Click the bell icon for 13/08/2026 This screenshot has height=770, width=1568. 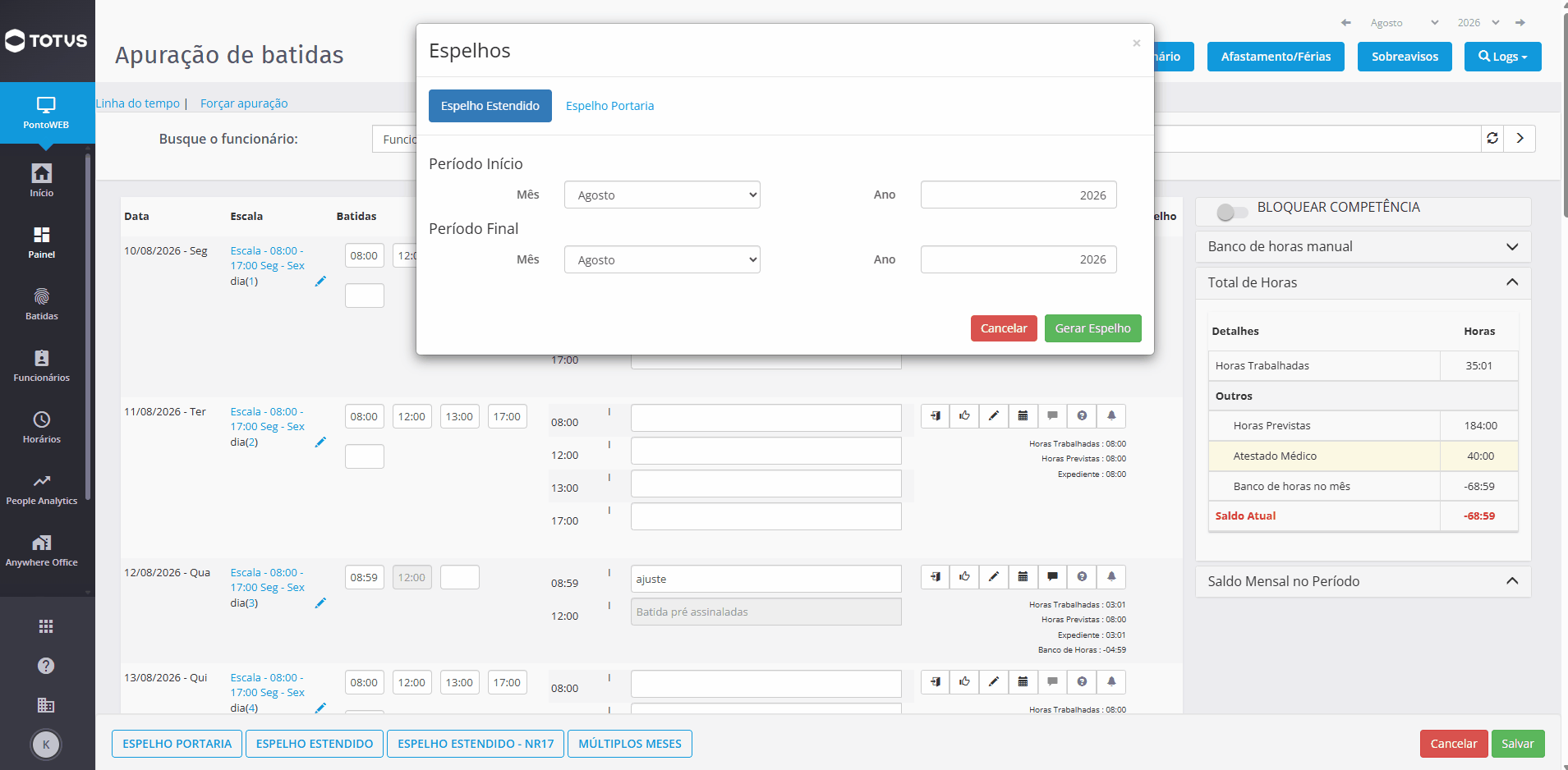click(1111, 681)
